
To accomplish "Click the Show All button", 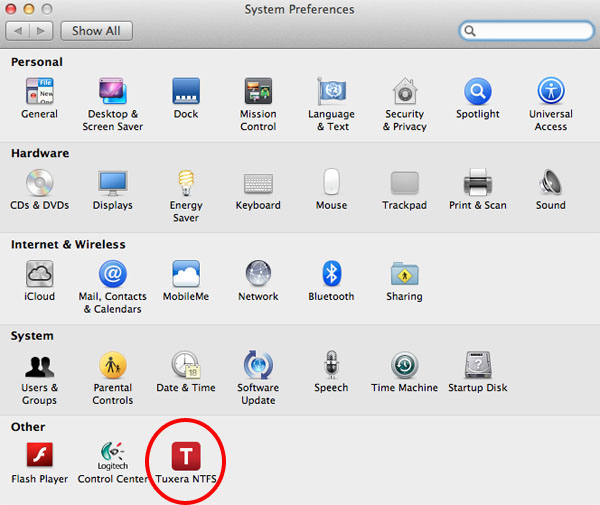I will pos(96,31).
